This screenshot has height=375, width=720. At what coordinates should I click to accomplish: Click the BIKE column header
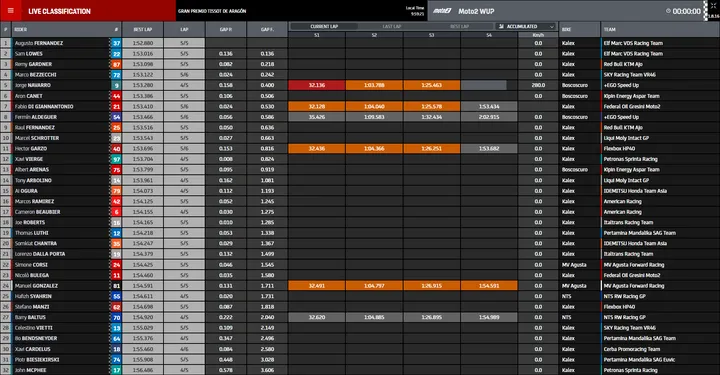point(566,29)
